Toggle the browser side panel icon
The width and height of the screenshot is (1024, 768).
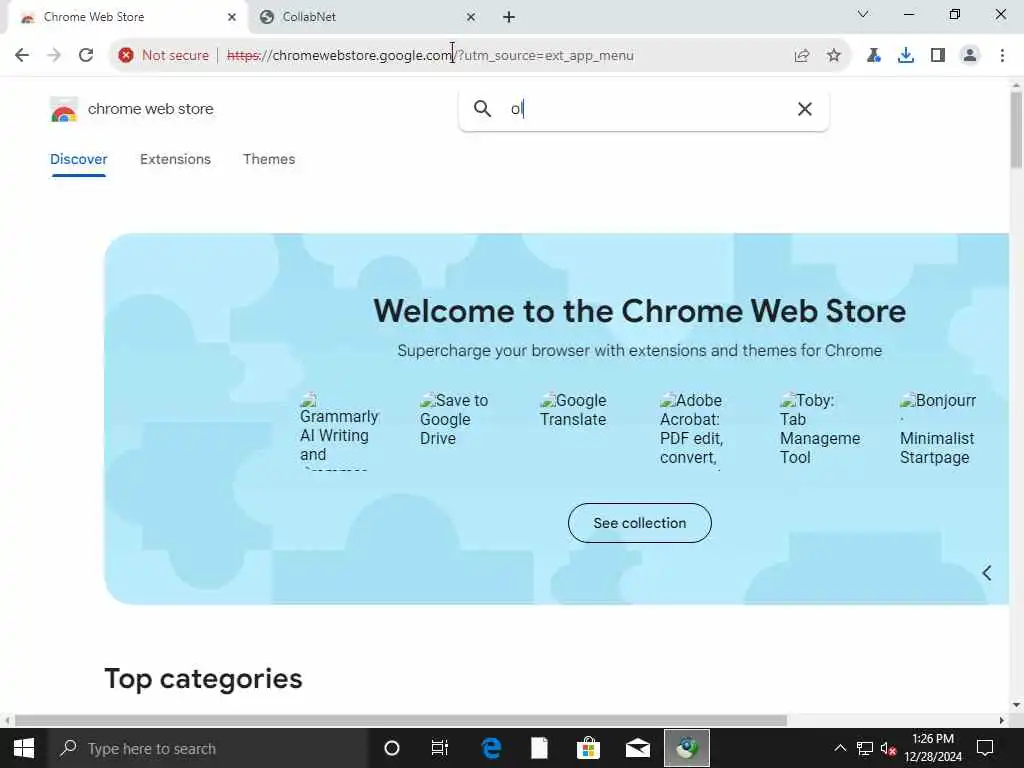click(938, 56)
